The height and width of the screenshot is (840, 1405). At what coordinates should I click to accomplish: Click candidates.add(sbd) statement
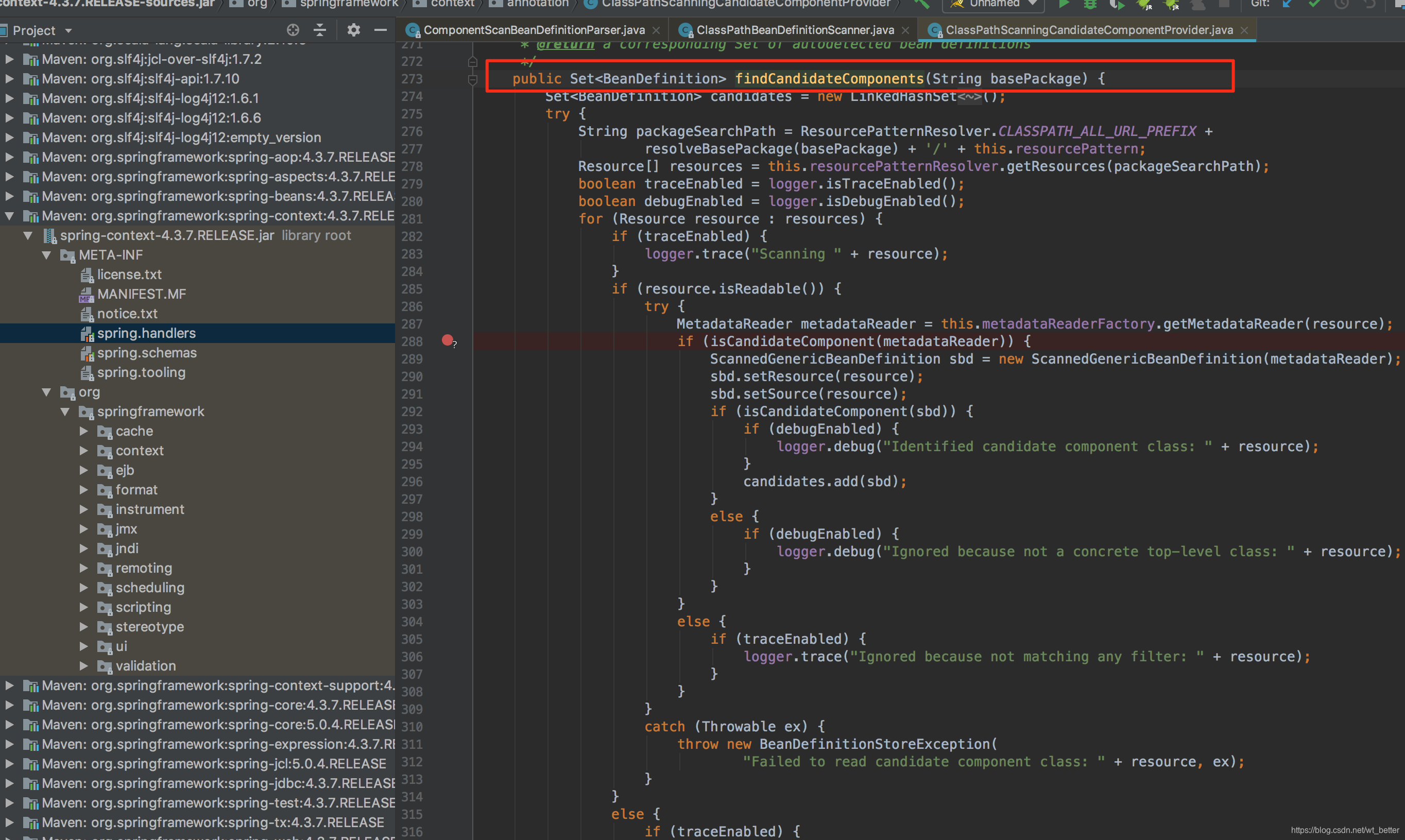tap(825, 482)
